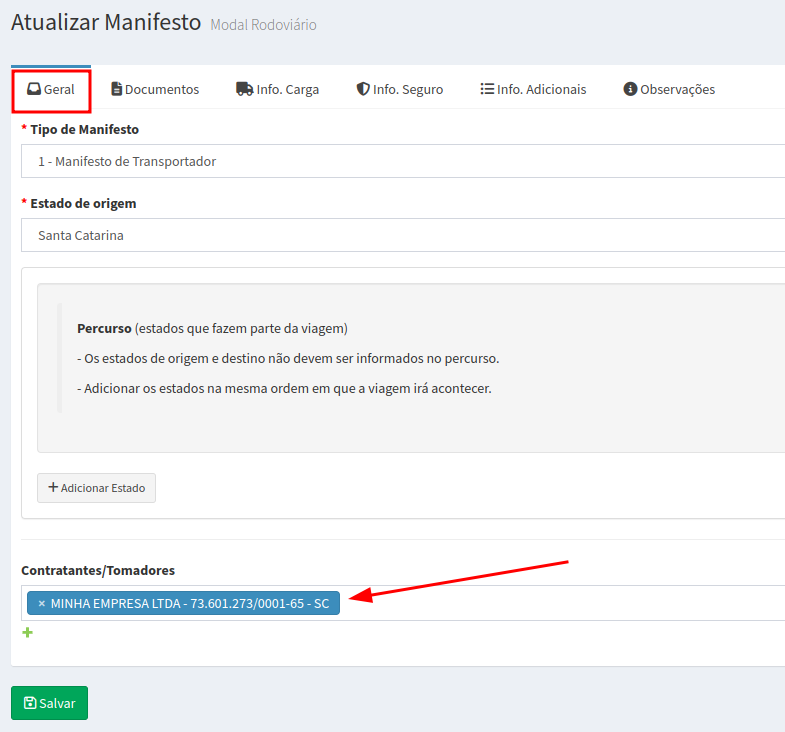The width and height of the screenshot is (785, 732).
Task: Open the Tipo de Manifesto dropdown
Action: [400, 161]
